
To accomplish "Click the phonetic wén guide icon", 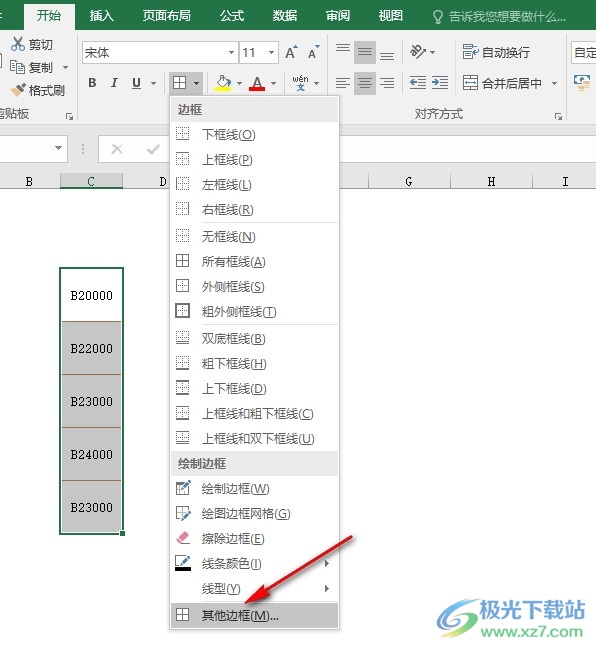I will point(300,83).
